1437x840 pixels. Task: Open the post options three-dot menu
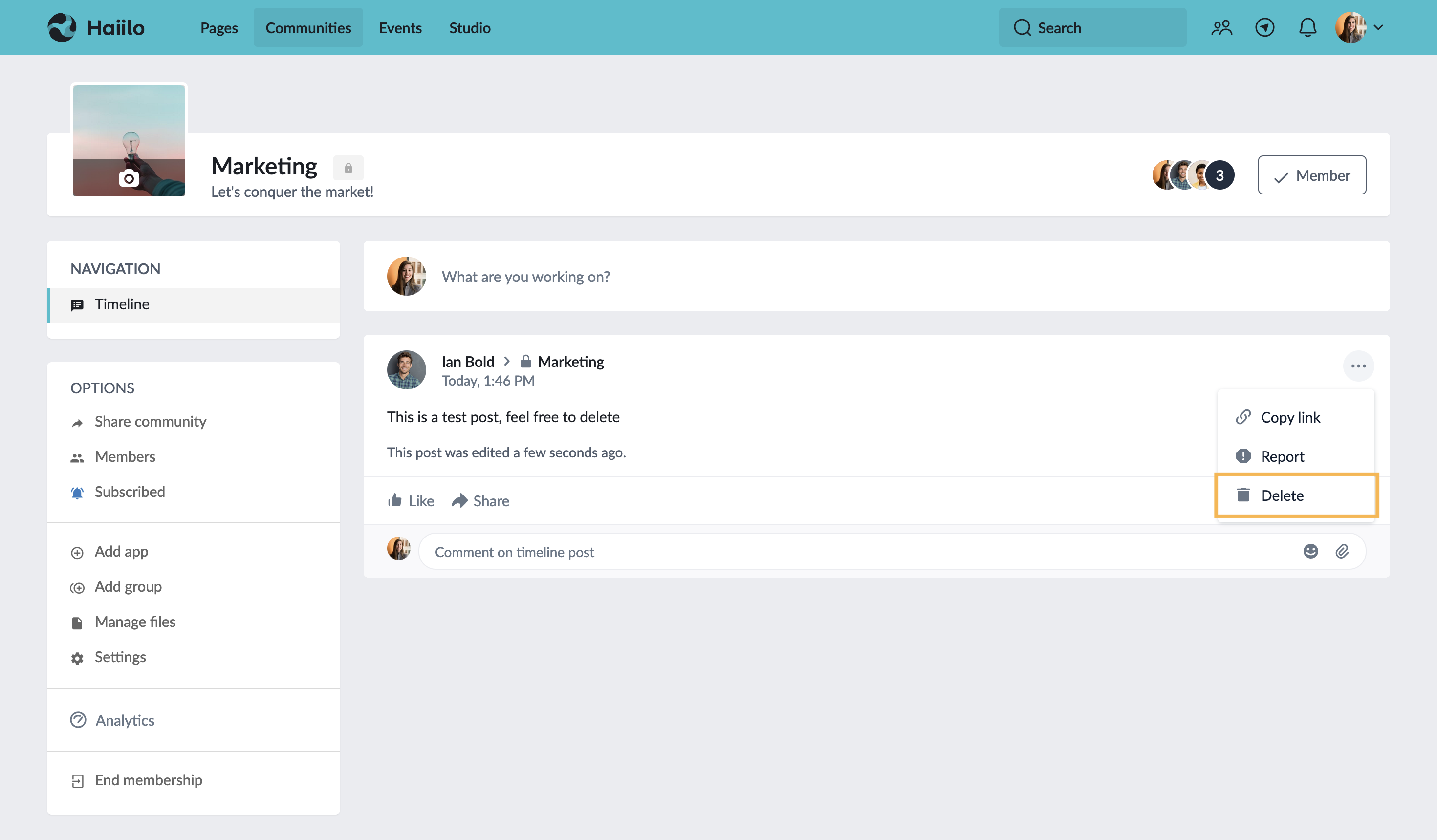[1359, 366]
